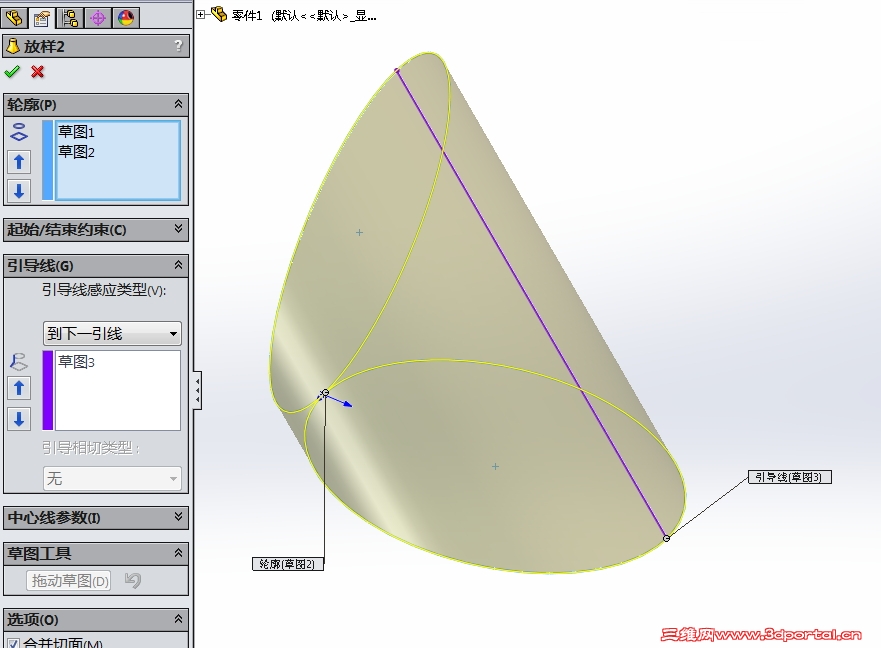Click the guide line endpoint at the base ellipse
The image size is (881, 648).
pyautogui.click(x=666, y=538)
